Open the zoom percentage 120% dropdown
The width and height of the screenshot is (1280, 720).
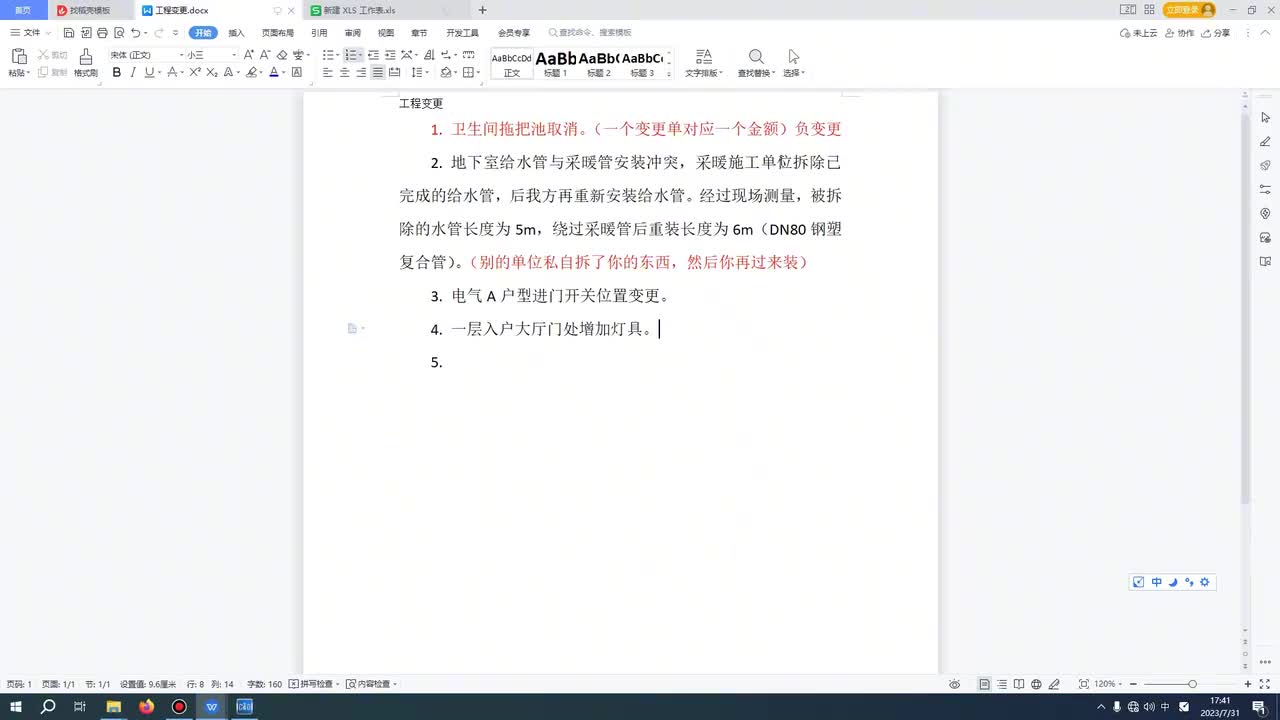pos(1119,684)
